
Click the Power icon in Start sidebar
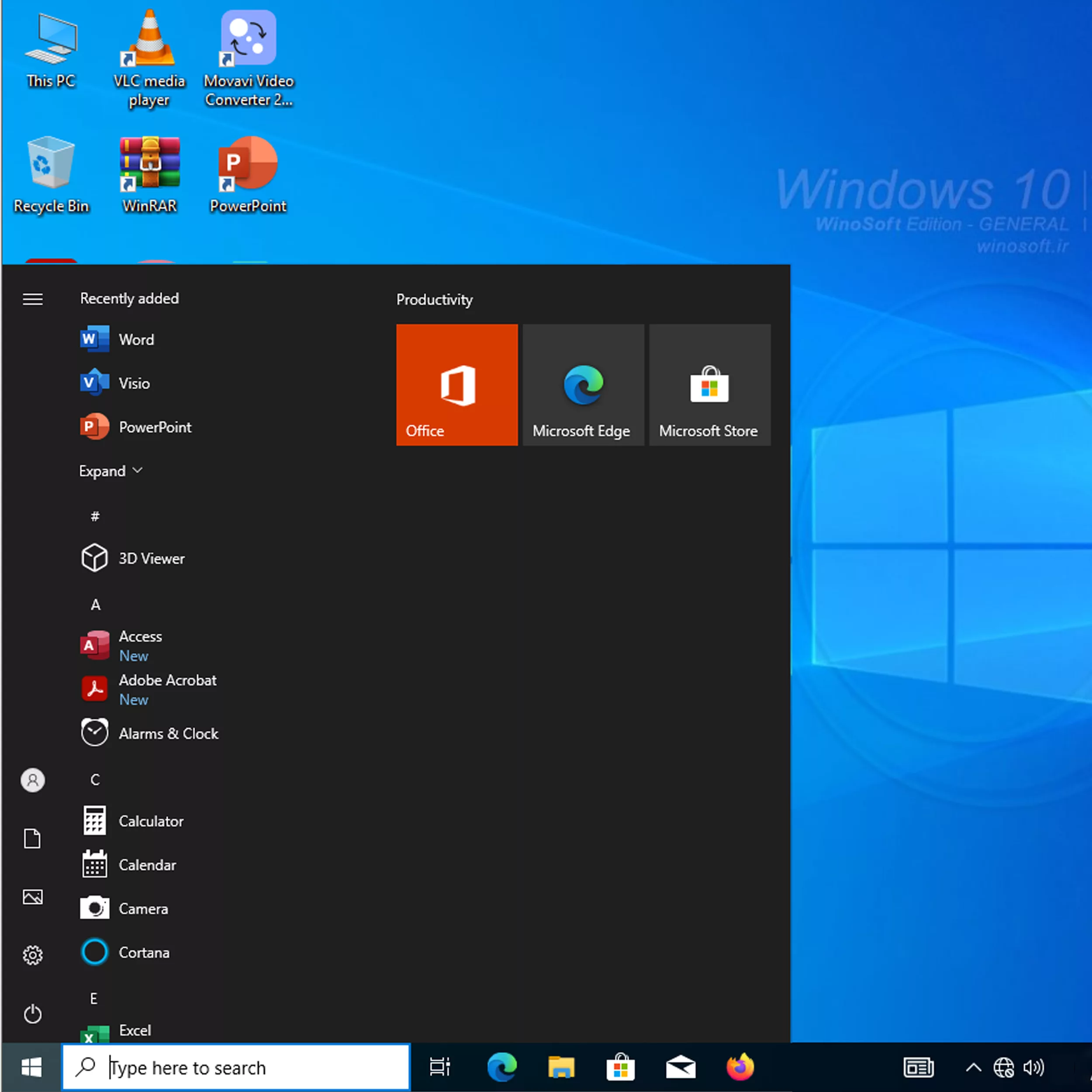[x=33, y=1013]
